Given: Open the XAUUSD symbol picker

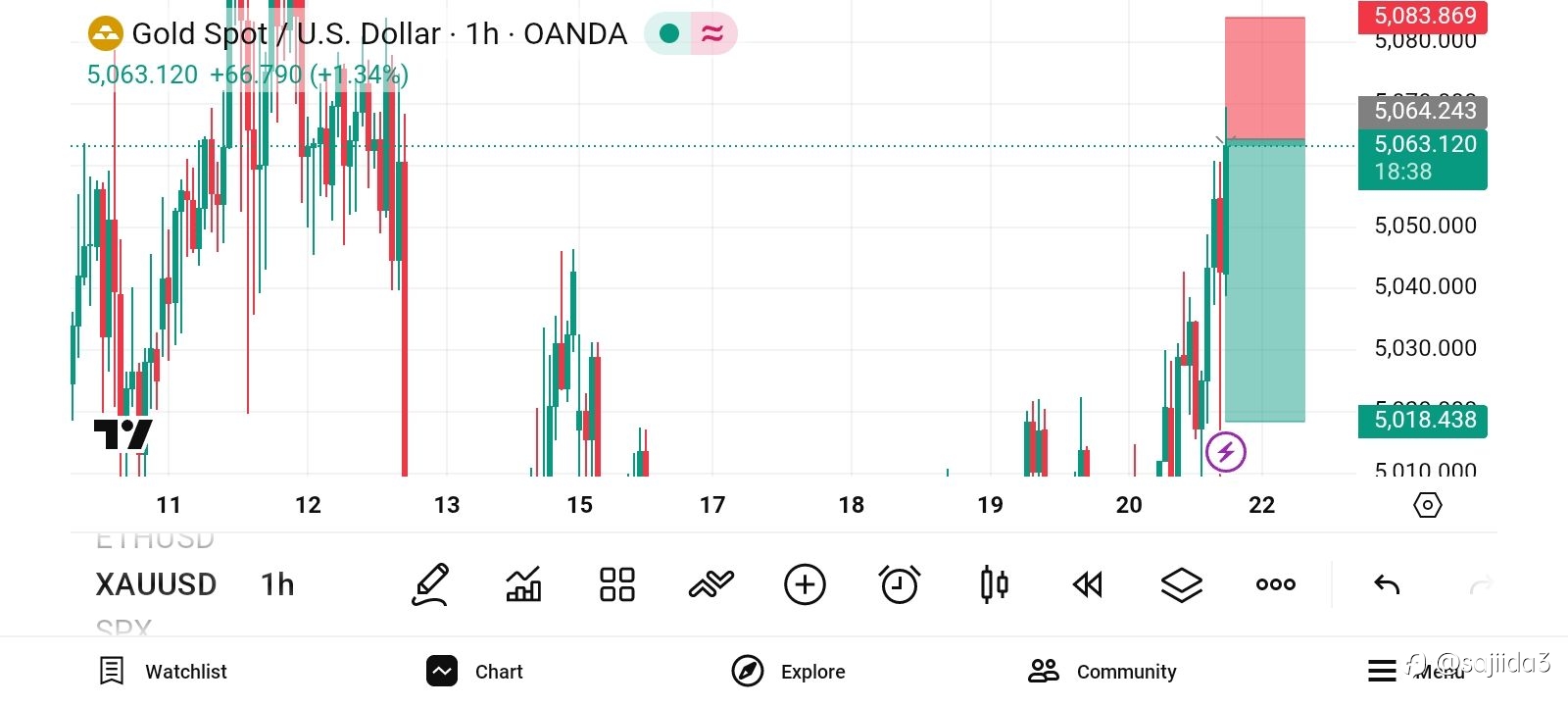Looking at the screenshot, I should point(156,584).
